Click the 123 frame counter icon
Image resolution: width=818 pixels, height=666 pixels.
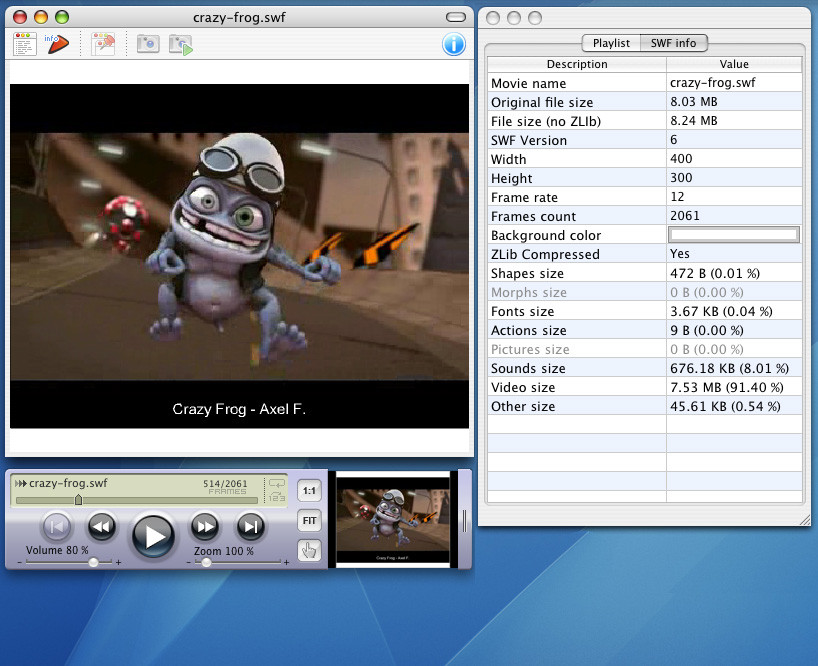(x=277, y=495)
